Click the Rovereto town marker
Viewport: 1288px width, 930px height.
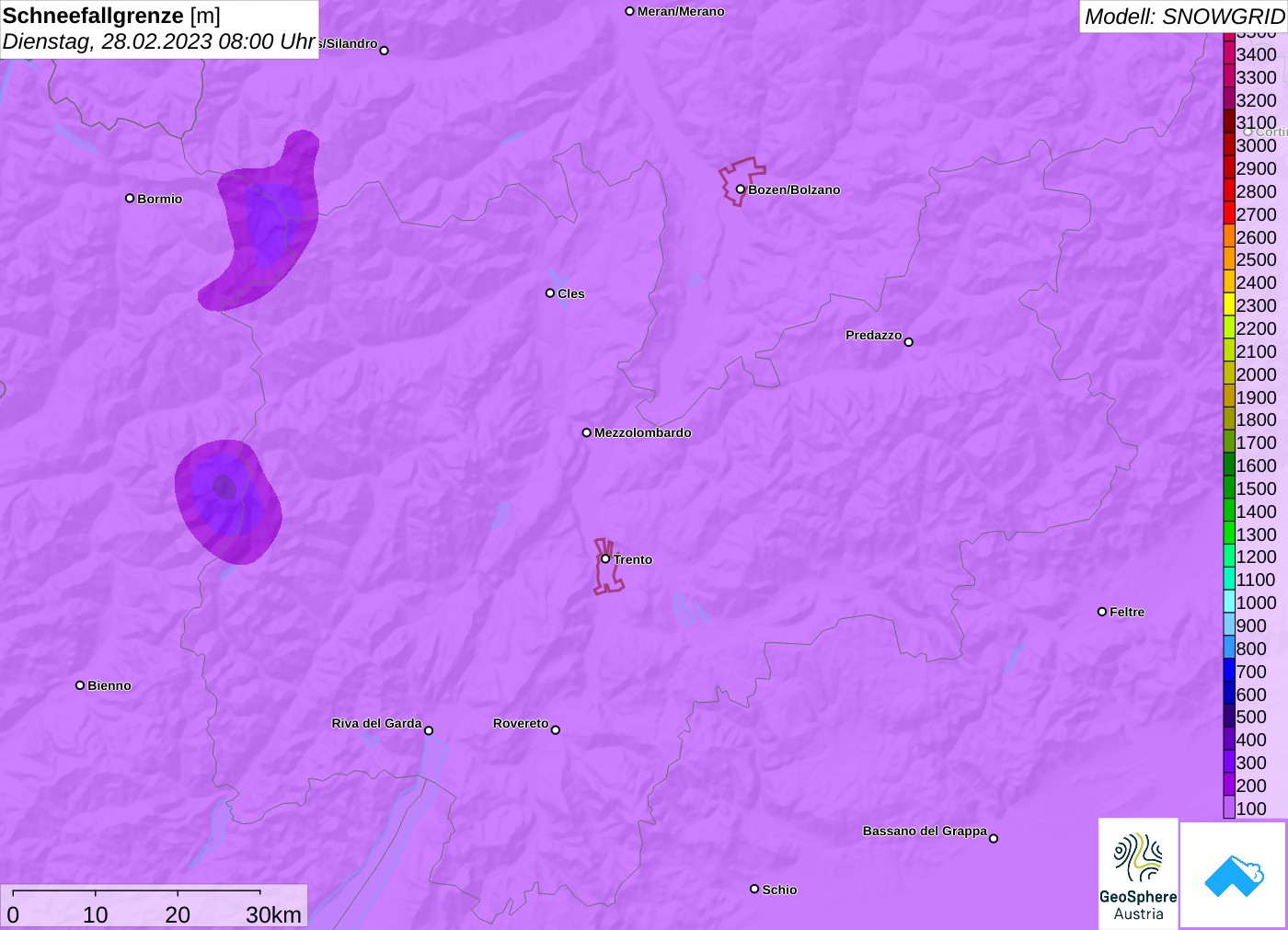pos(555,730)
